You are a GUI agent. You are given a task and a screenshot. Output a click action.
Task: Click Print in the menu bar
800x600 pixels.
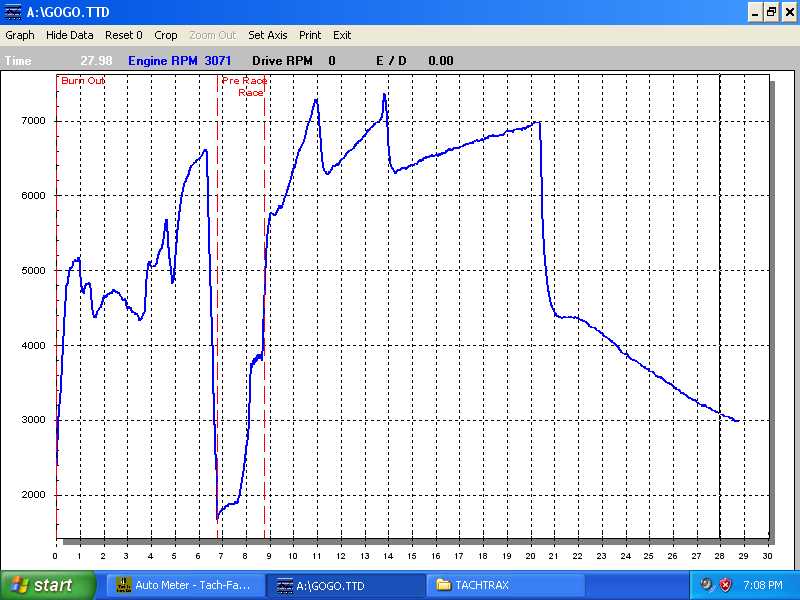click(x=310, y=35)
